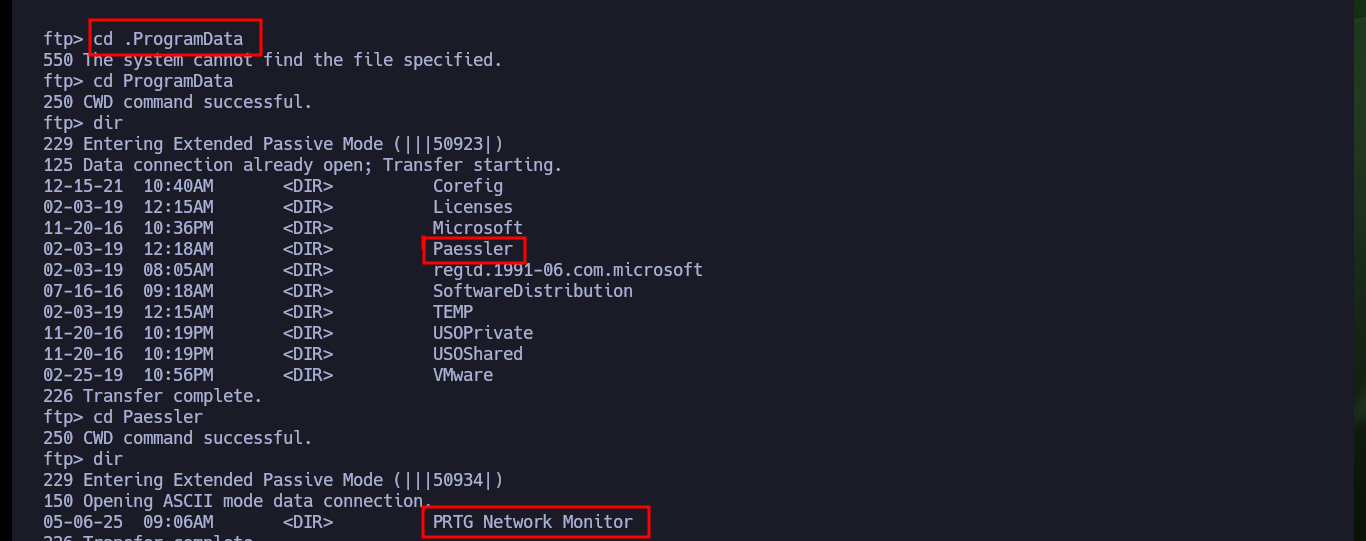The height and width of the screenshot is (541, 1366).
Task: Select the SoftwareDistribution directory entry
Action: tap(533, 291)
